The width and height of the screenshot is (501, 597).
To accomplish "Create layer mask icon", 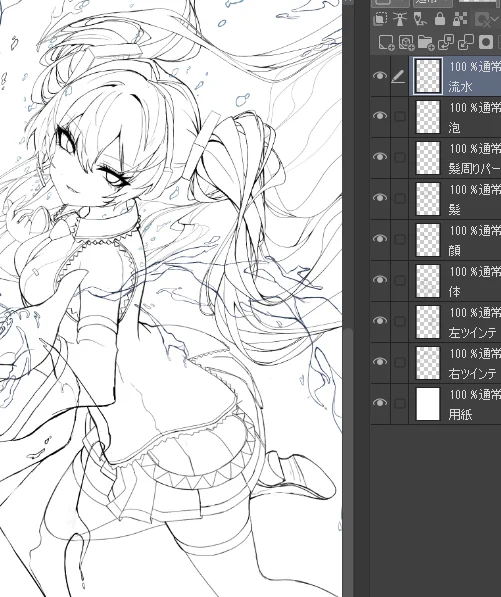I will pos(486,43).
